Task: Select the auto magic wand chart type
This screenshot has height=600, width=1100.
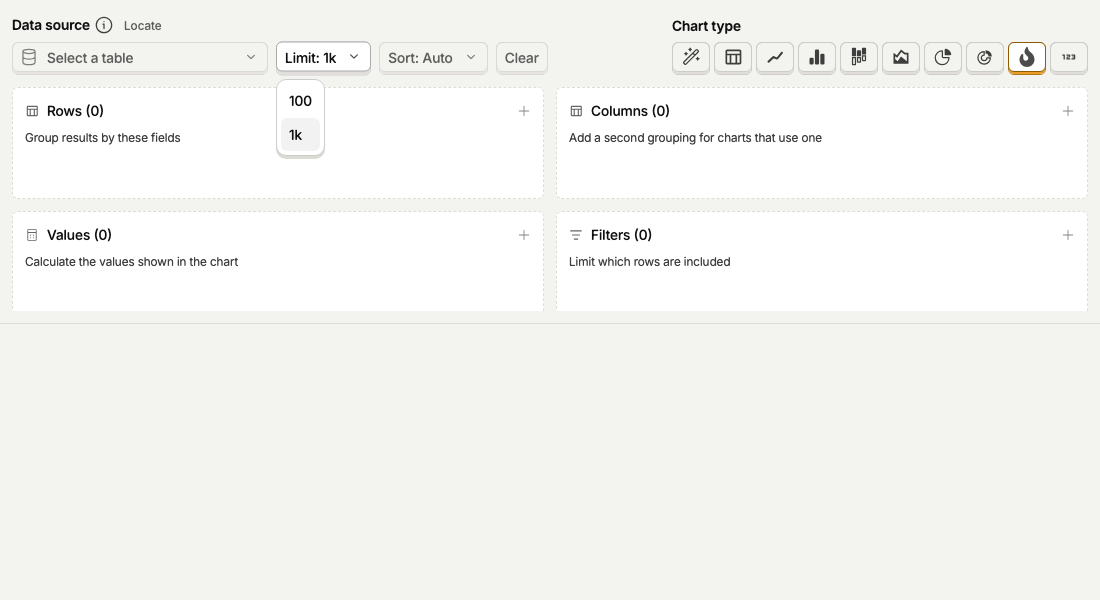Action: pyautogui.click(x=691, y=58)
